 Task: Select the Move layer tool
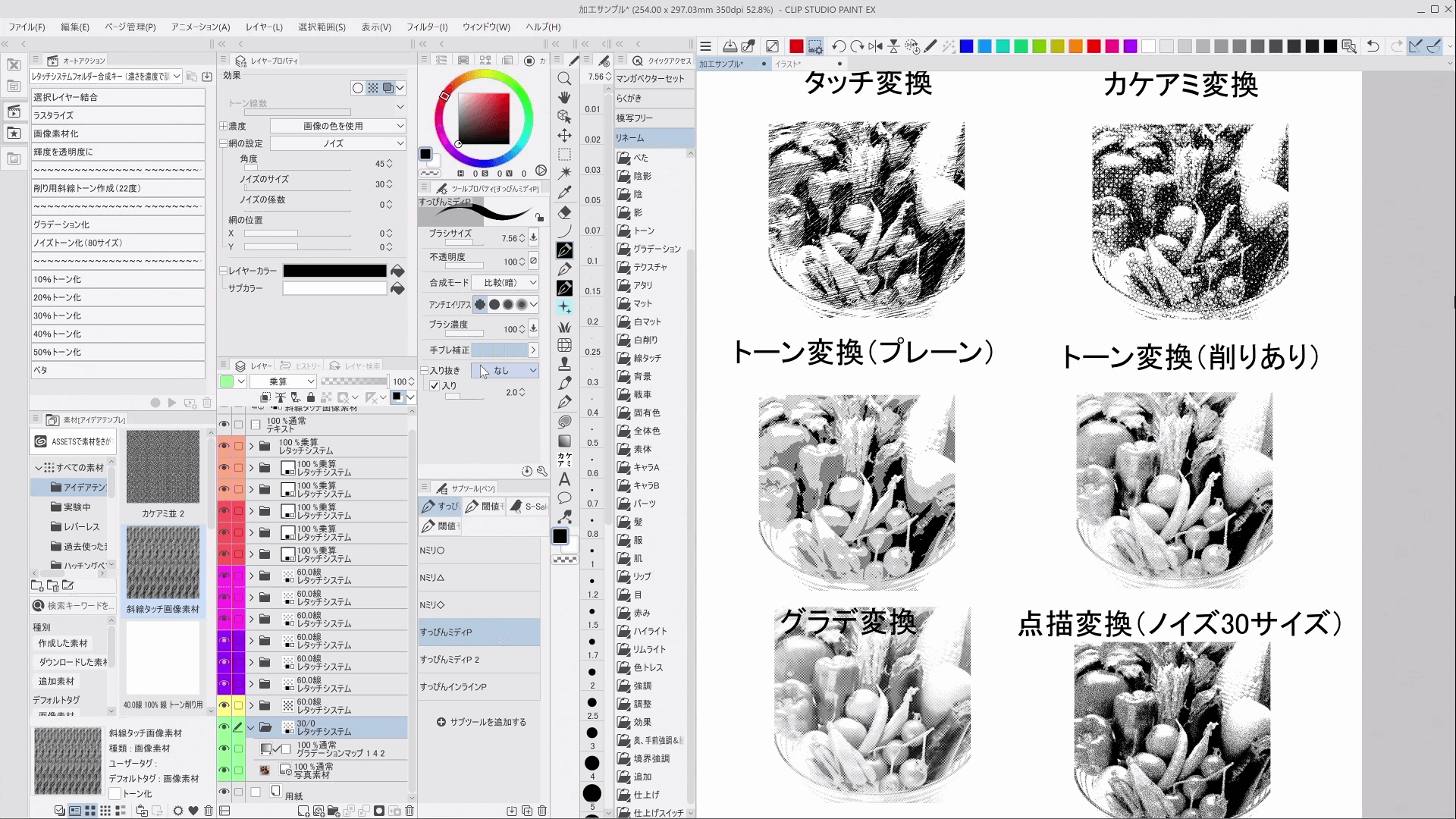(564, 136)
